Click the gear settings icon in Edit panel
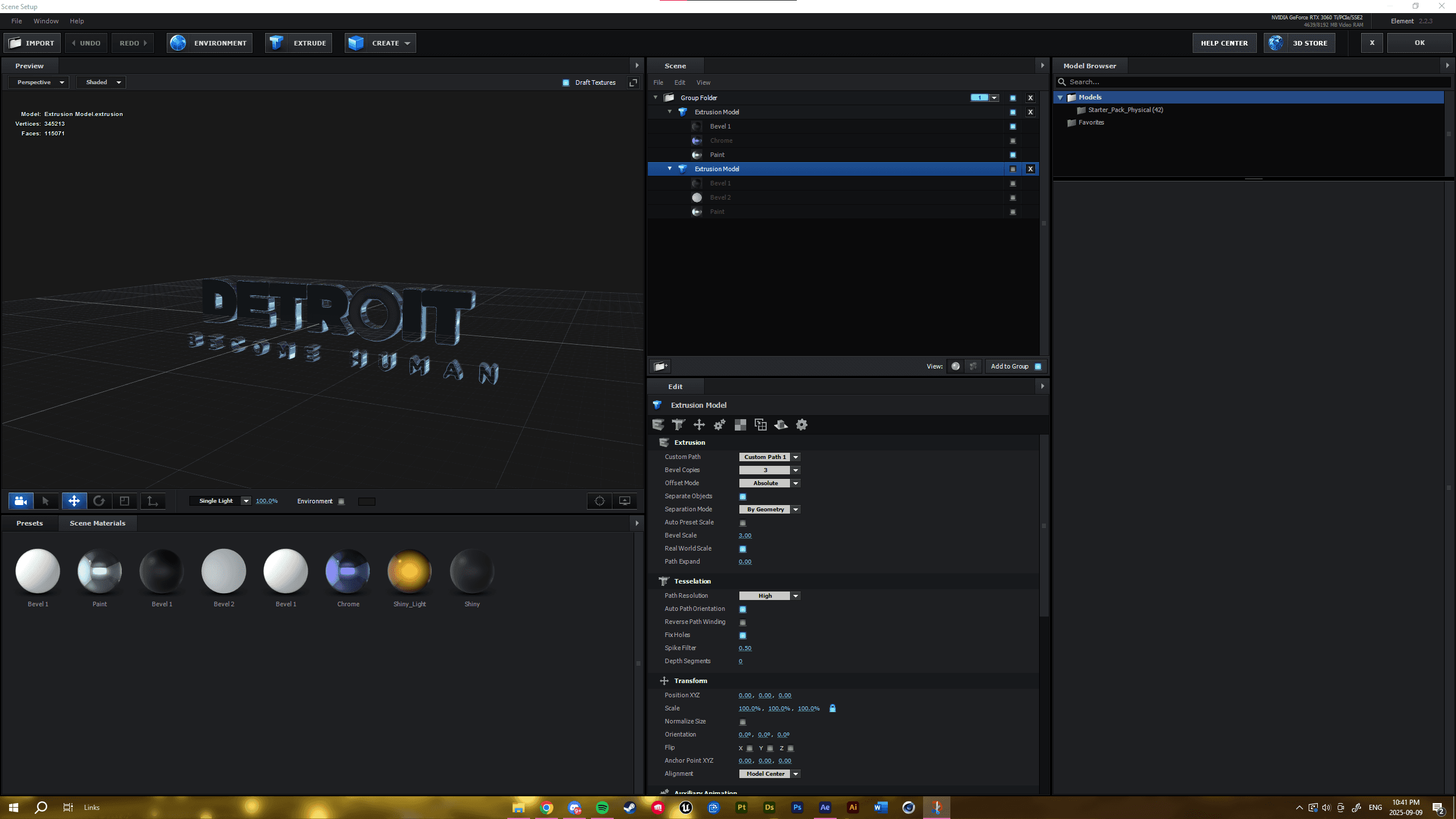Image resolution: width=1456 pixels, height=819 pixels. click(x=801, y=425)
